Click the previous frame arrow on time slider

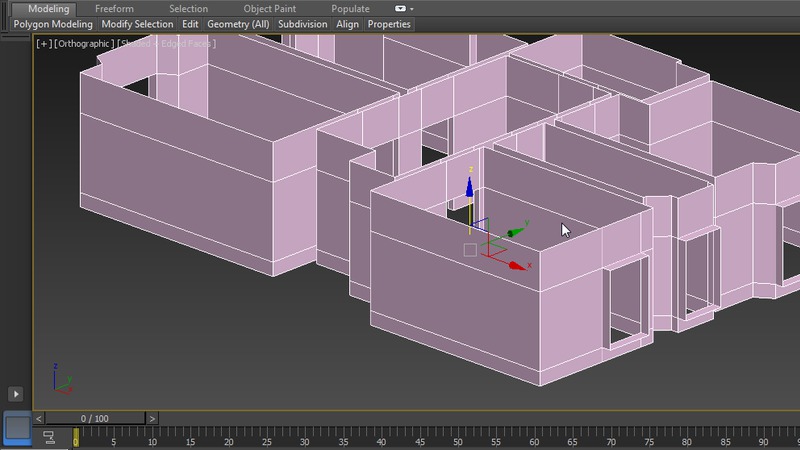[x=39, y=418]
